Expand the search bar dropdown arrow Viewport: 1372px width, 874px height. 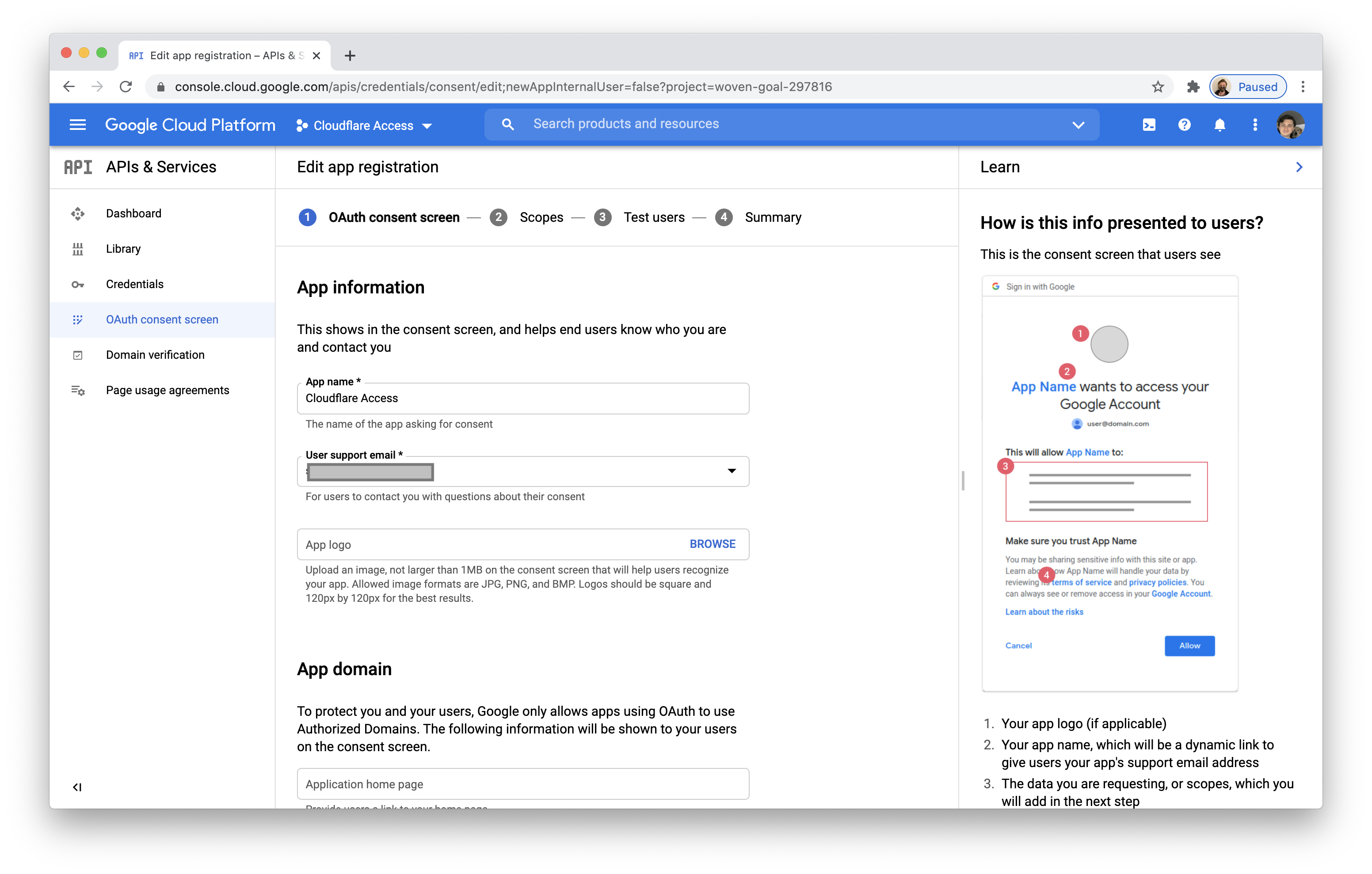[1078, 125]
